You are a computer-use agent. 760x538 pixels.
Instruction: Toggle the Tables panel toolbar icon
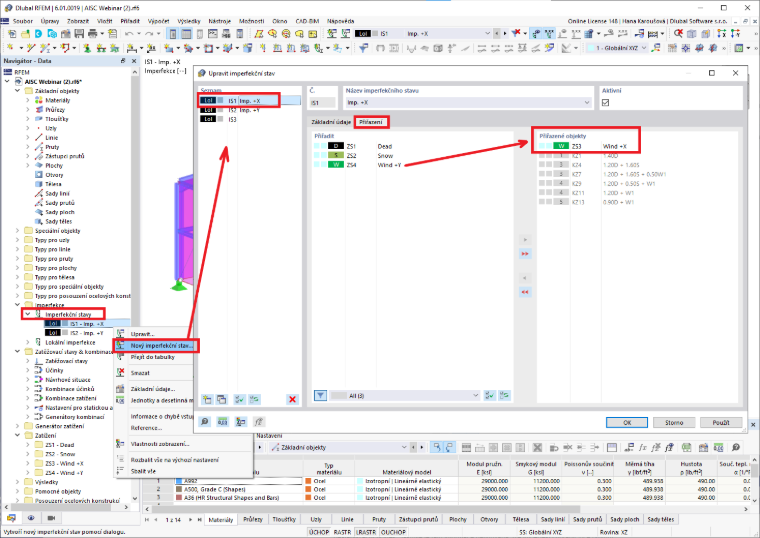(x=186, y=33)
